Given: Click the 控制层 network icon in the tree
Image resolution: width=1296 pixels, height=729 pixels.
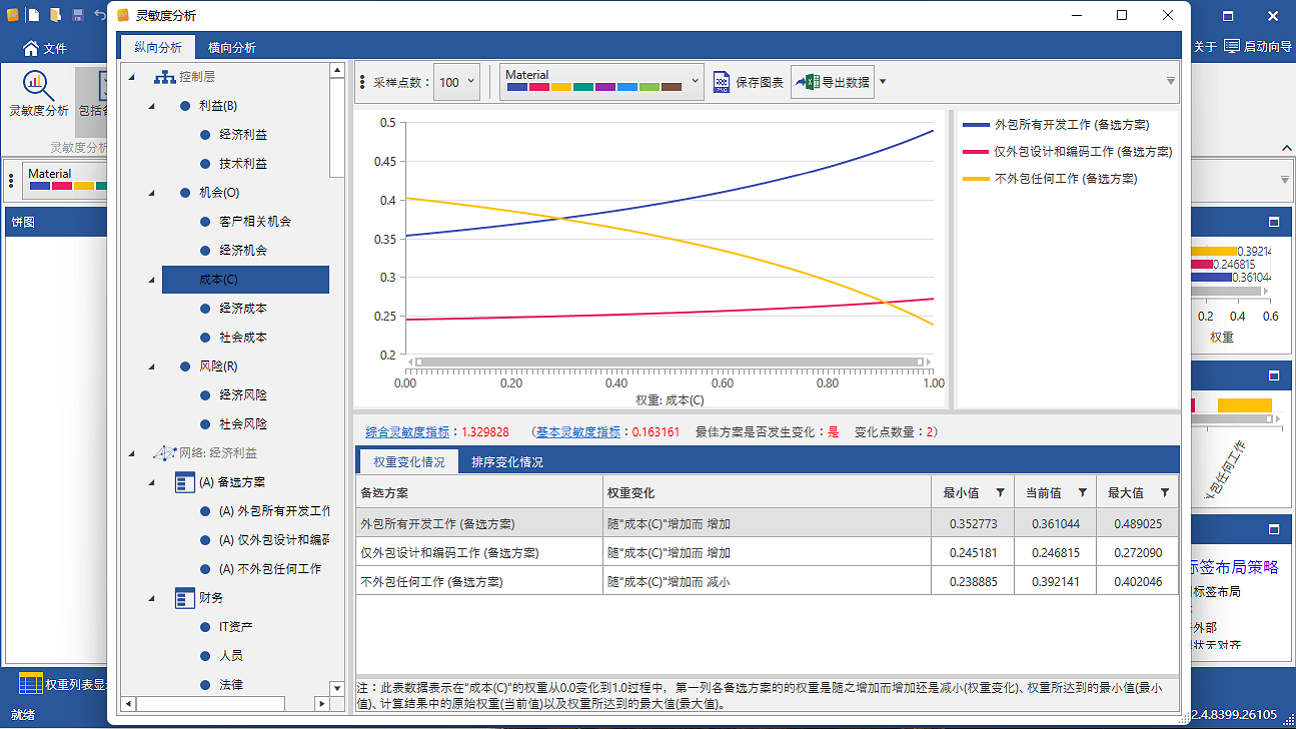Looking at the screenshot, I should (166, 76).
